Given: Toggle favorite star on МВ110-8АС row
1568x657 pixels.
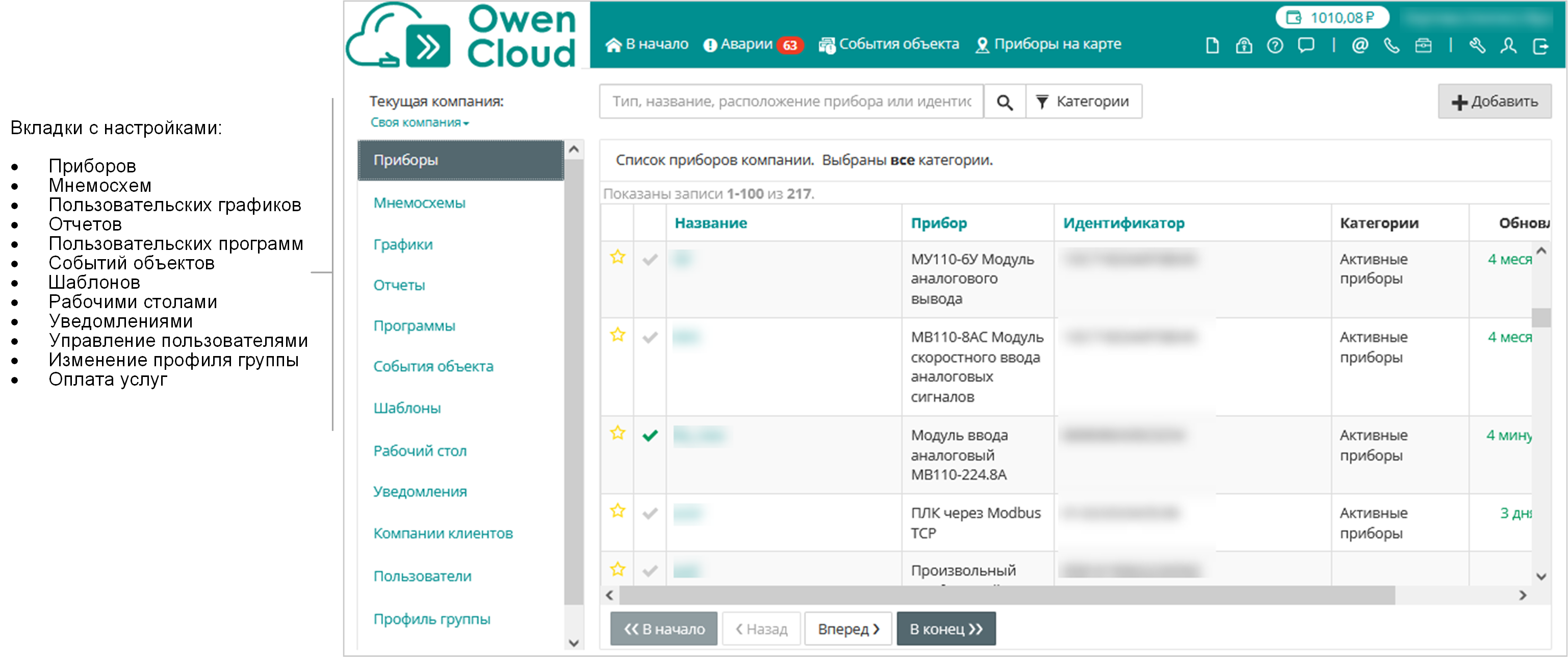Looking at the screenshot, I should (617, 335).
